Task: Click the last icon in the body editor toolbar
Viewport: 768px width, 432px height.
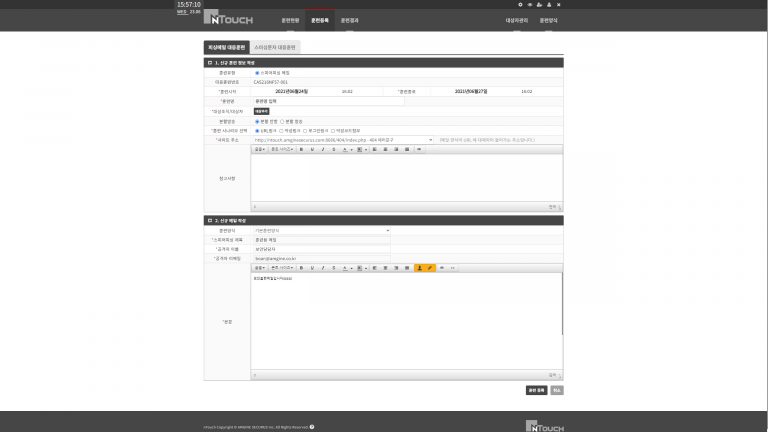Action: point(453,268)
